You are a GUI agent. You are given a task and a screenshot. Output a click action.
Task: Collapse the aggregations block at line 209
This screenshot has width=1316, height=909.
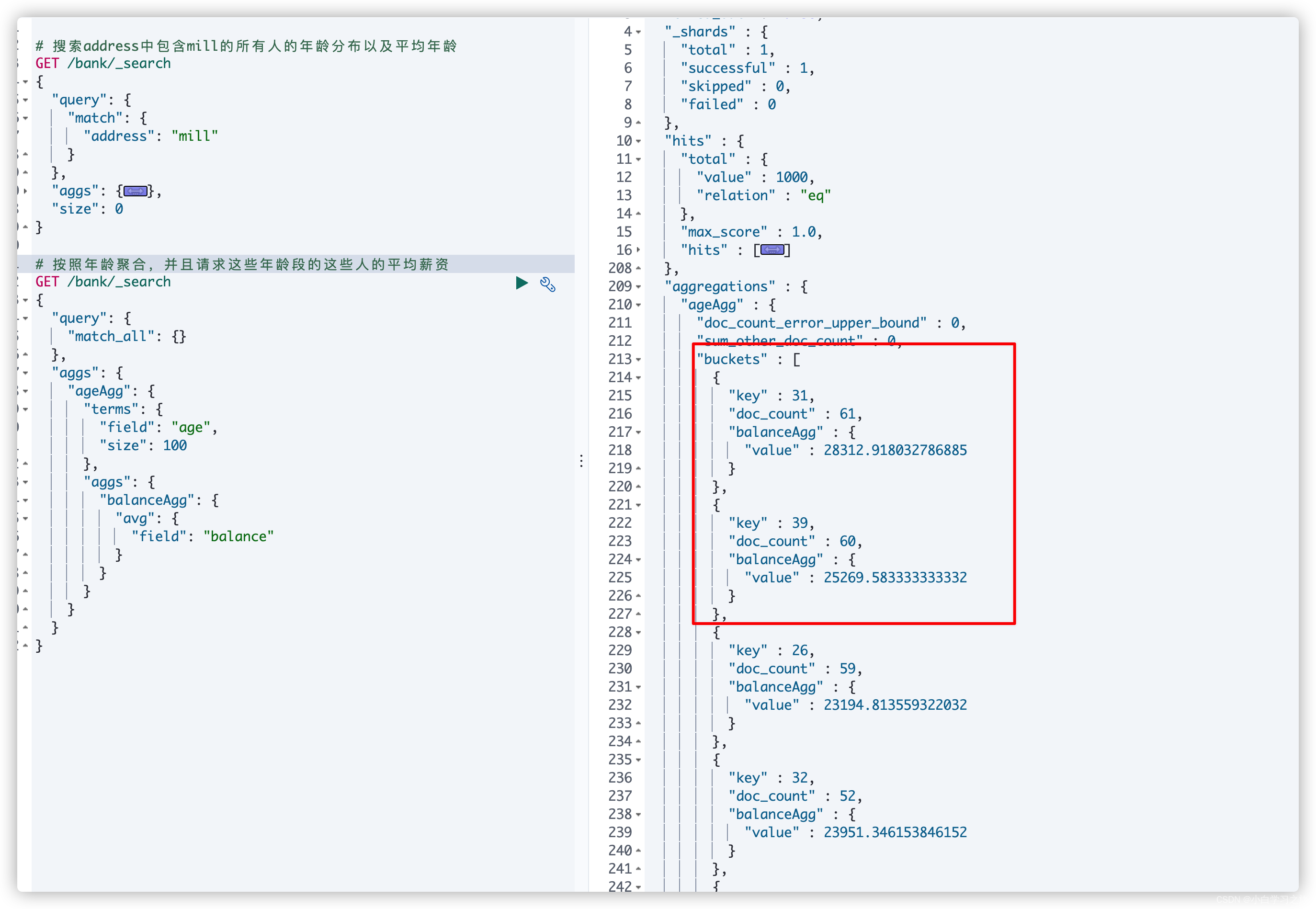[638, 287]
